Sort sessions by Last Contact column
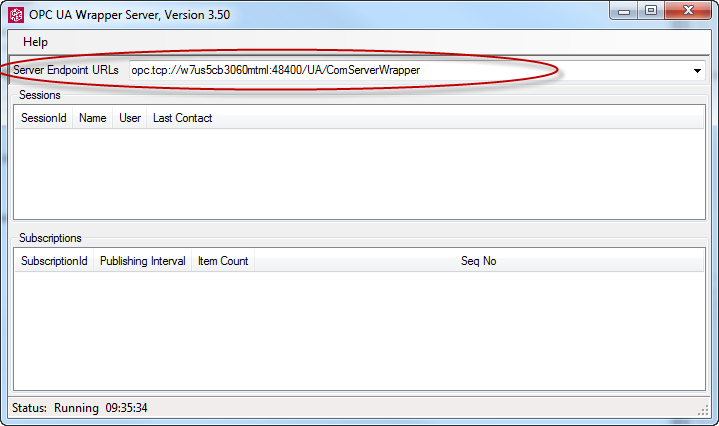 click(183, 118)
